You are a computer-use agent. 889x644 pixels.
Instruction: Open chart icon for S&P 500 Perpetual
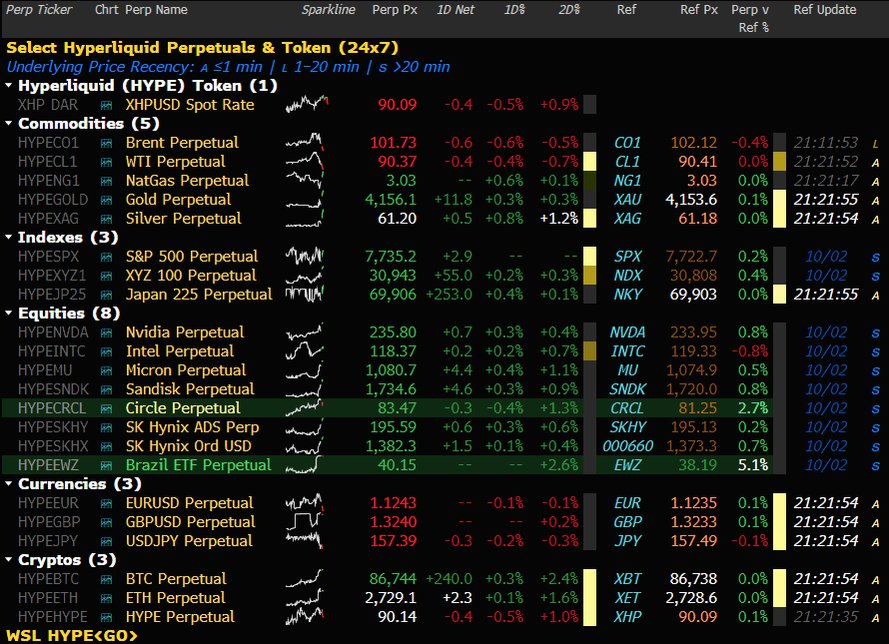coord(106,257)
